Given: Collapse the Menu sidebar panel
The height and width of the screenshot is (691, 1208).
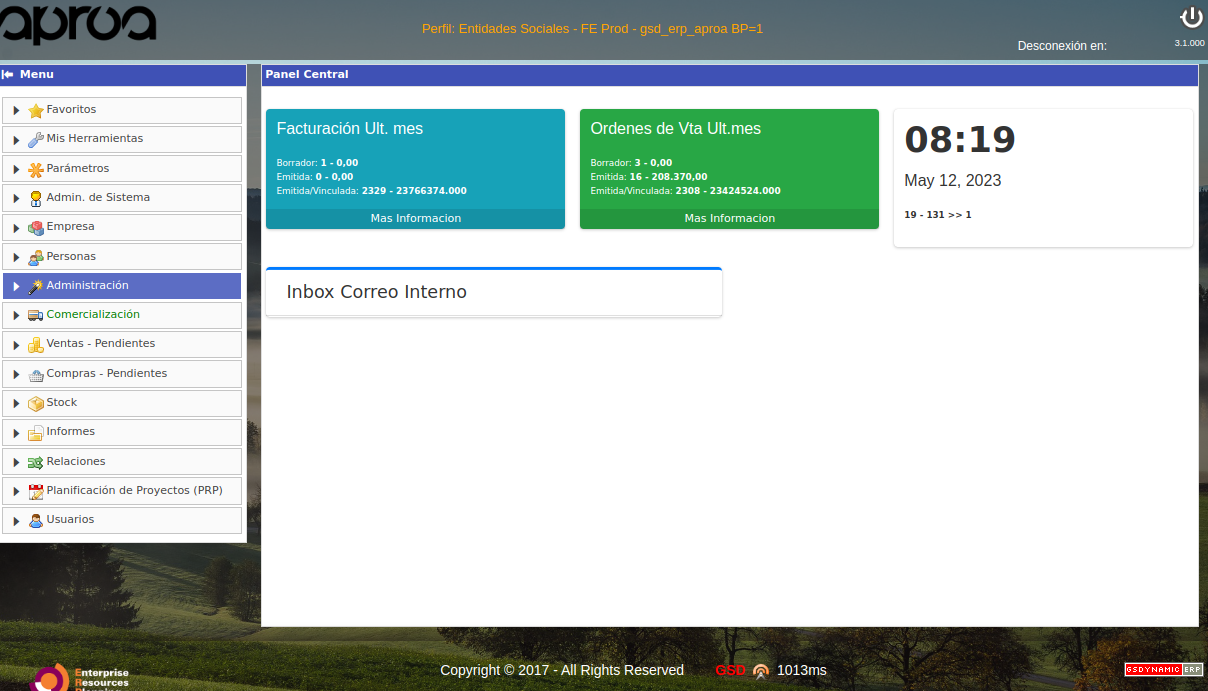Looking at the screenshot, I should coord(8,75).
